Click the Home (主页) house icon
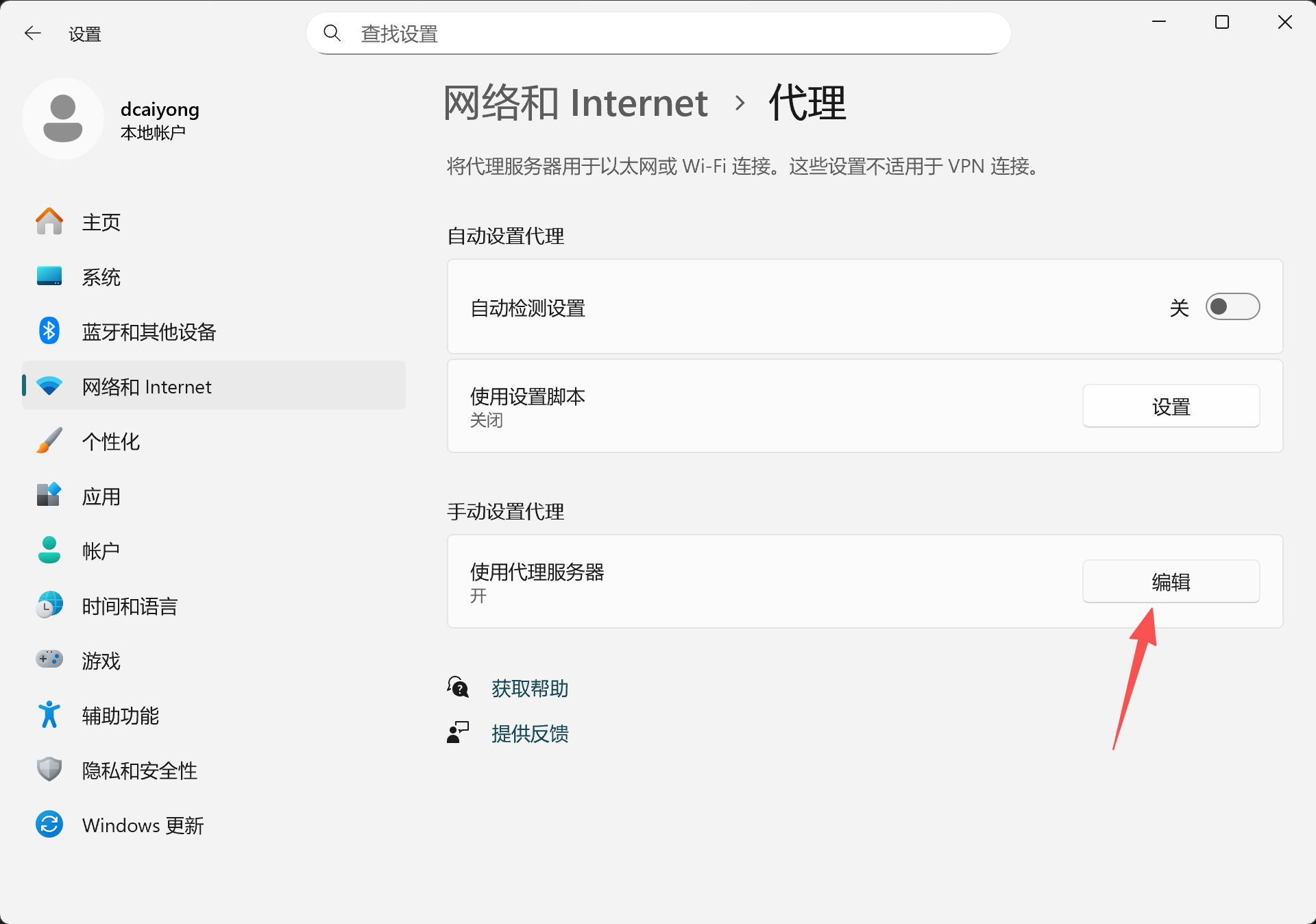1316x924 pixels. click(x=49, y=222)
